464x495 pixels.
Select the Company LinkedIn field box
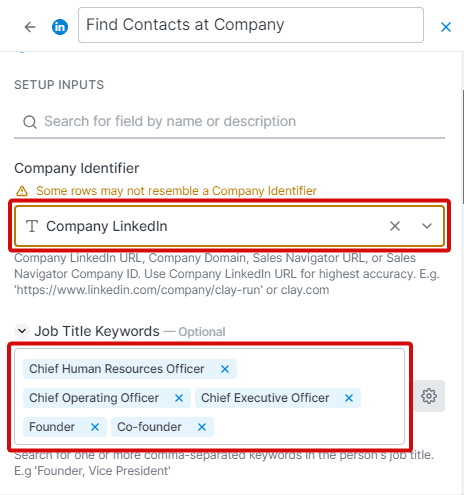(229, 226)
